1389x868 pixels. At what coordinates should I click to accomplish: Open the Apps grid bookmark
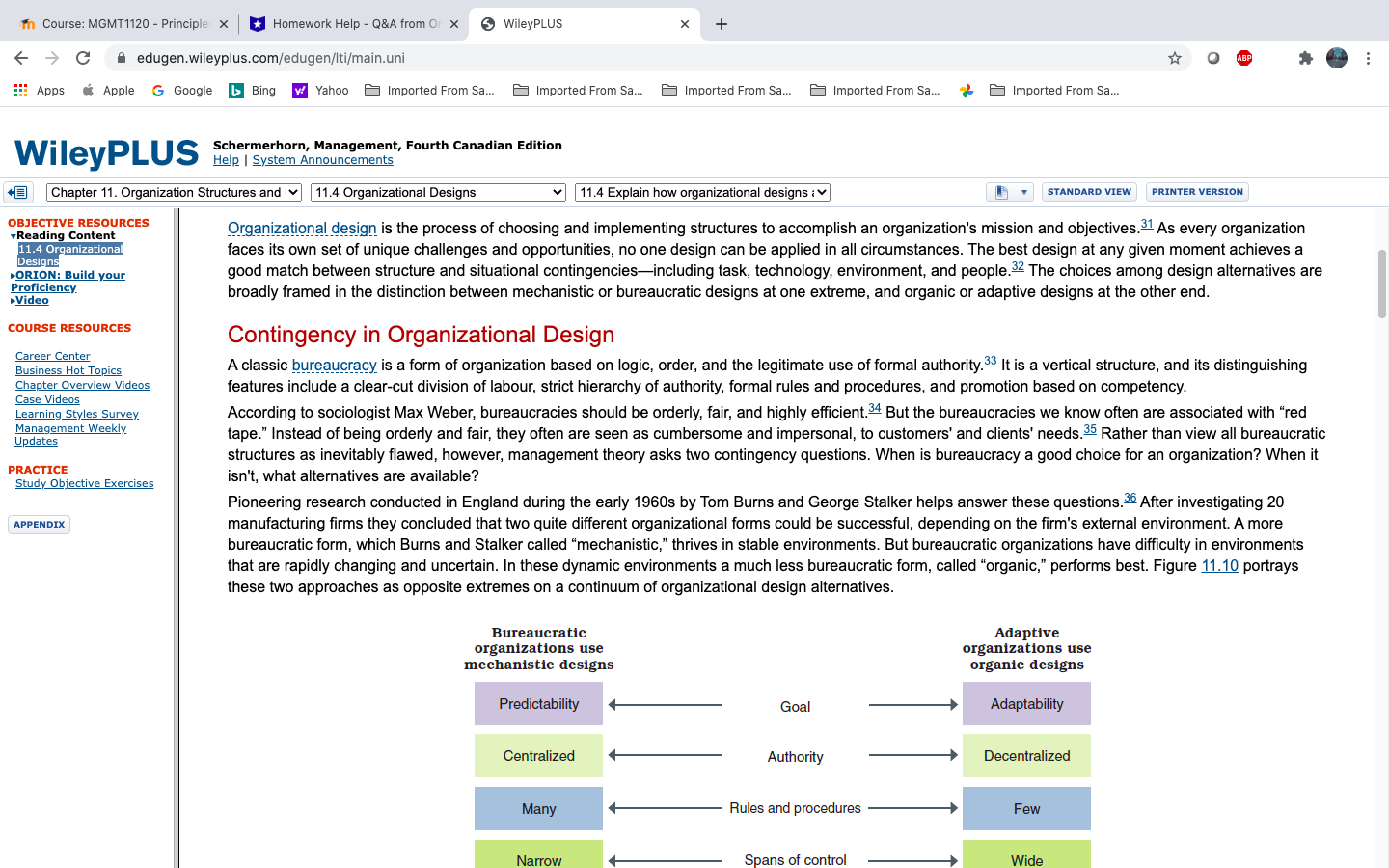tap(40, 91)
